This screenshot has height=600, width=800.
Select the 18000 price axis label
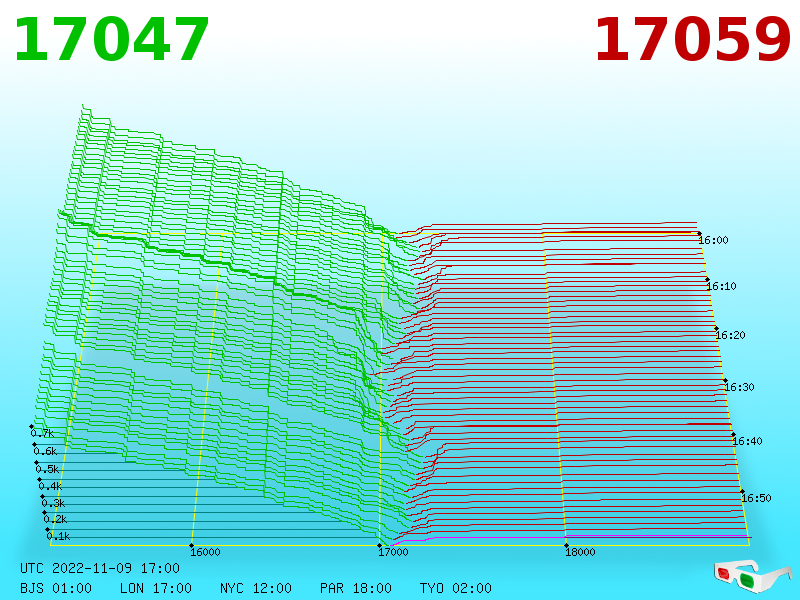pyautogui.click(x=581, y=553)
